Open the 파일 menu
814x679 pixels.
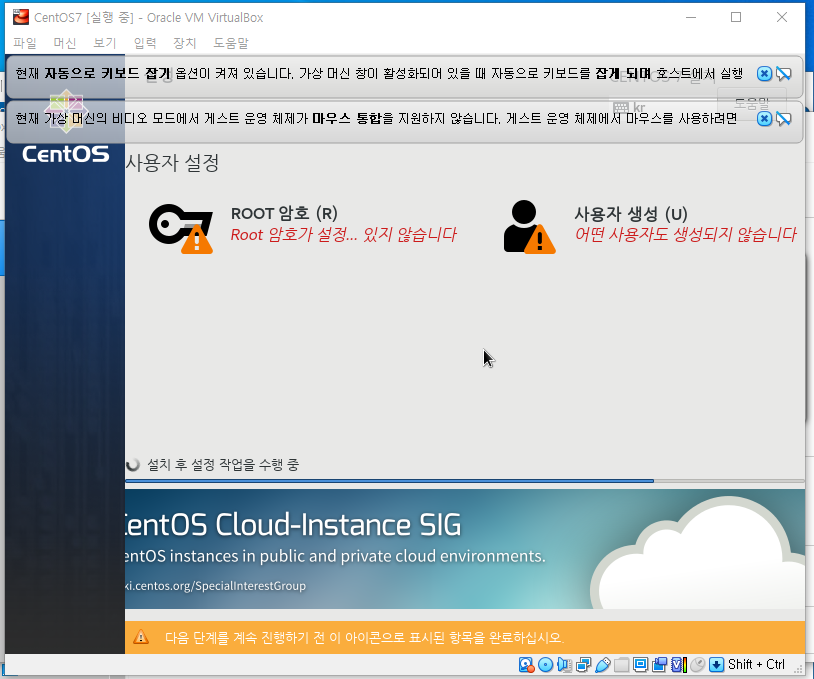24,43
